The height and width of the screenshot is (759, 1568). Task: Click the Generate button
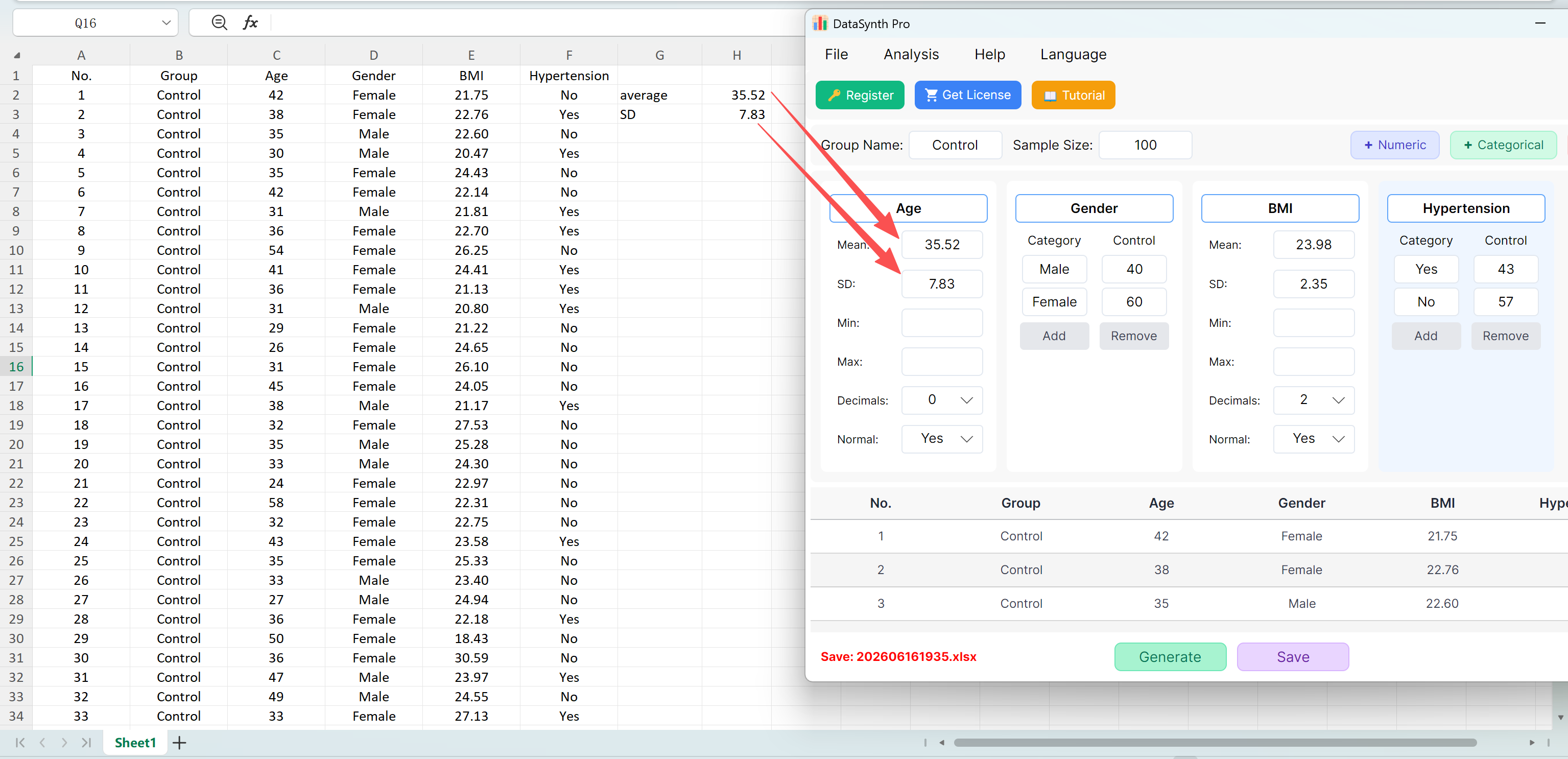[1170, 657]
